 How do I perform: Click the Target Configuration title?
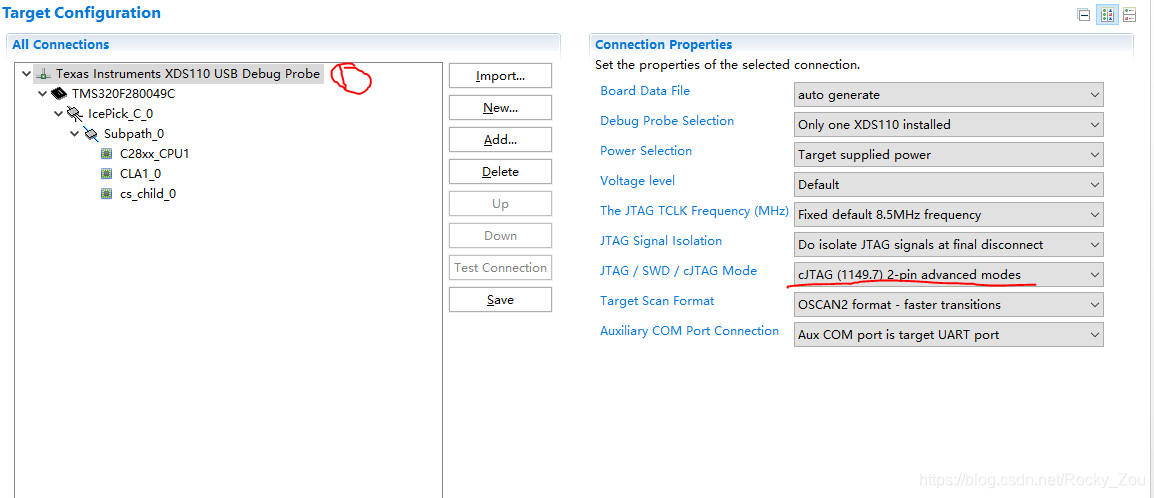tap(82, 13)
